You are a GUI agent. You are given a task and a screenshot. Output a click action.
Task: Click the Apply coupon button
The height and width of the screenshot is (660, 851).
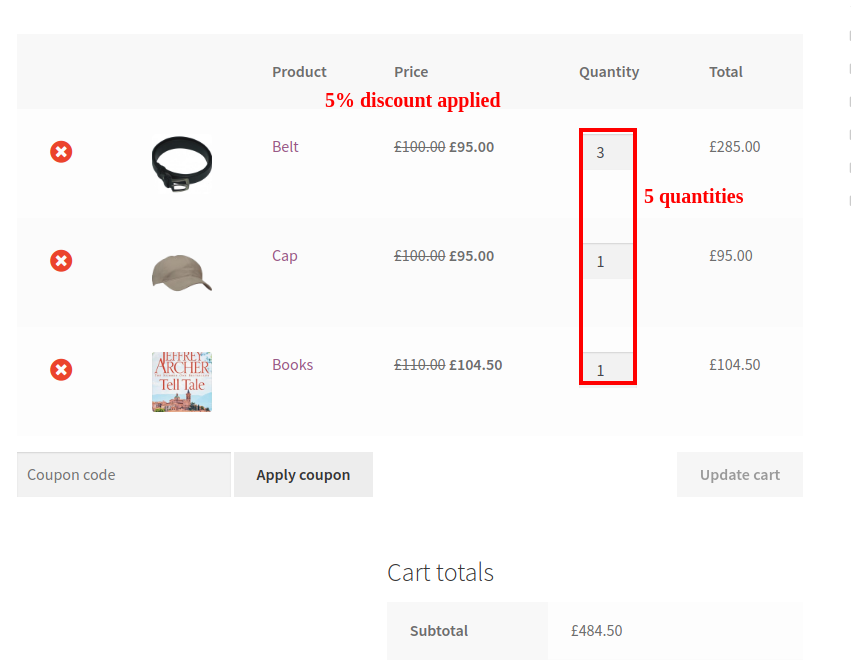[303, 475]
